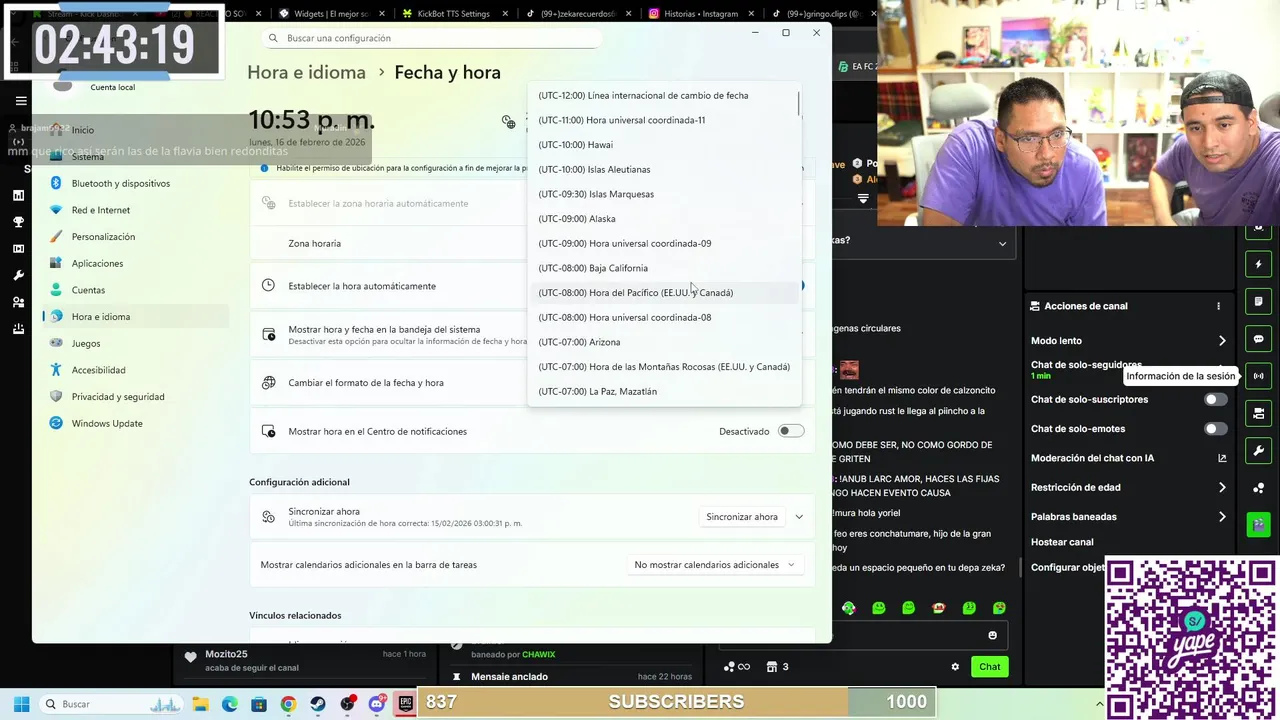
Task: Open Red e Internet settings section
Action: pyautogui.click(x=136, y=210)
